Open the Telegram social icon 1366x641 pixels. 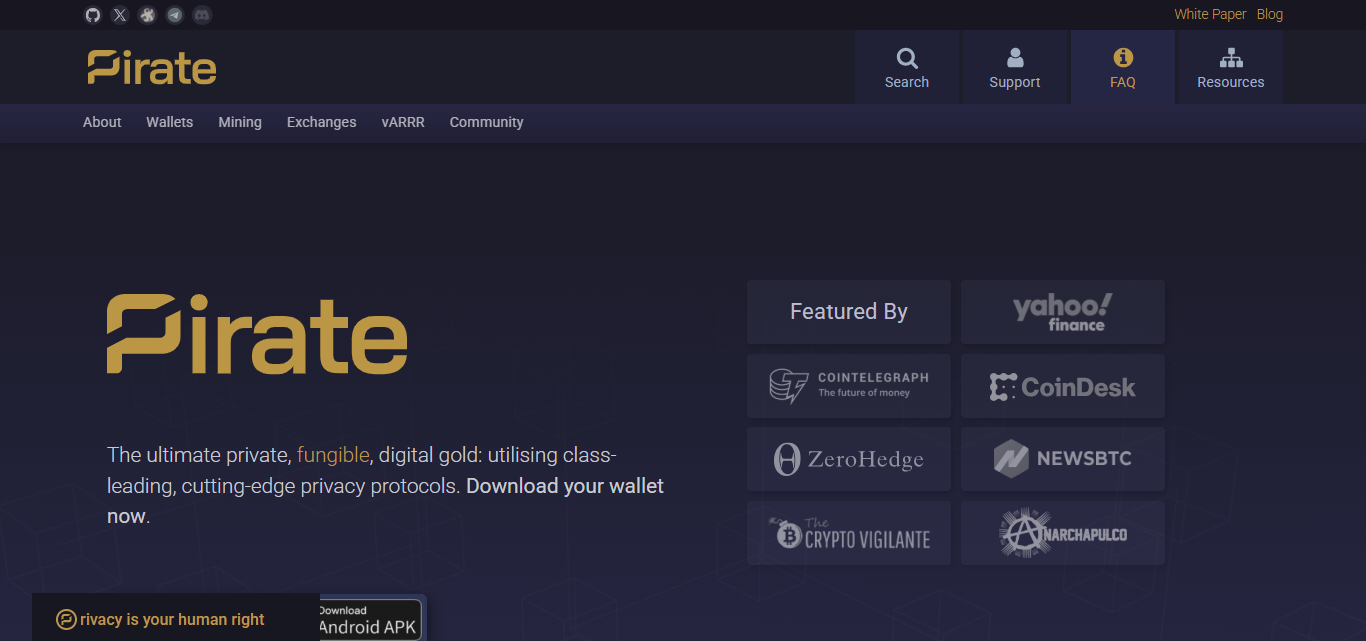pyautogui.click(x=175, y=15)
